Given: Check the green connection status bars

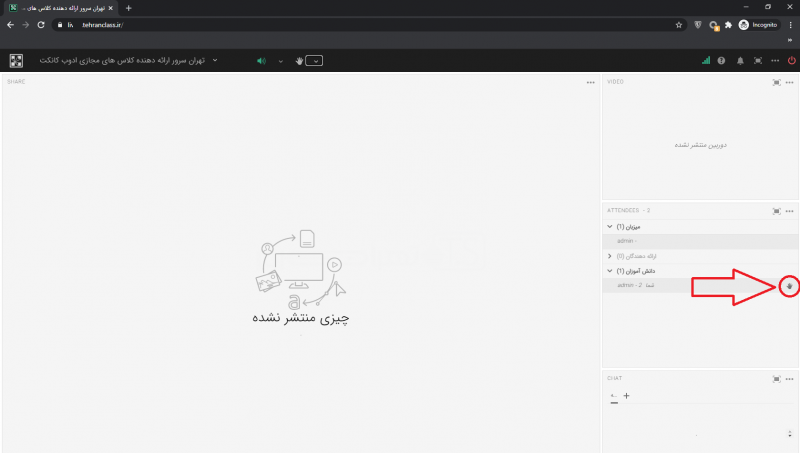Looking at the screenshot, I should (x=705, y=61).
